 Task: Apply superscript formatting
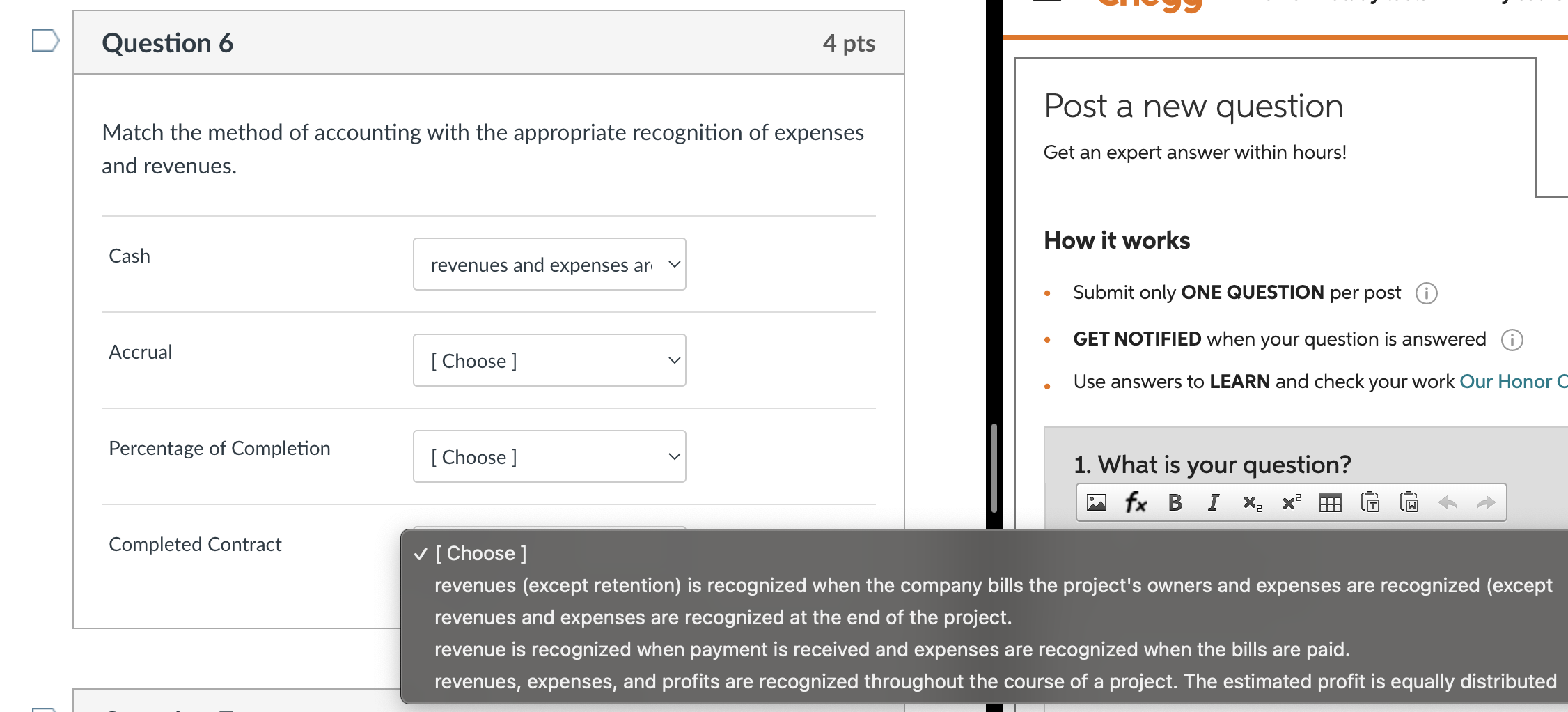pos(1292,502)
